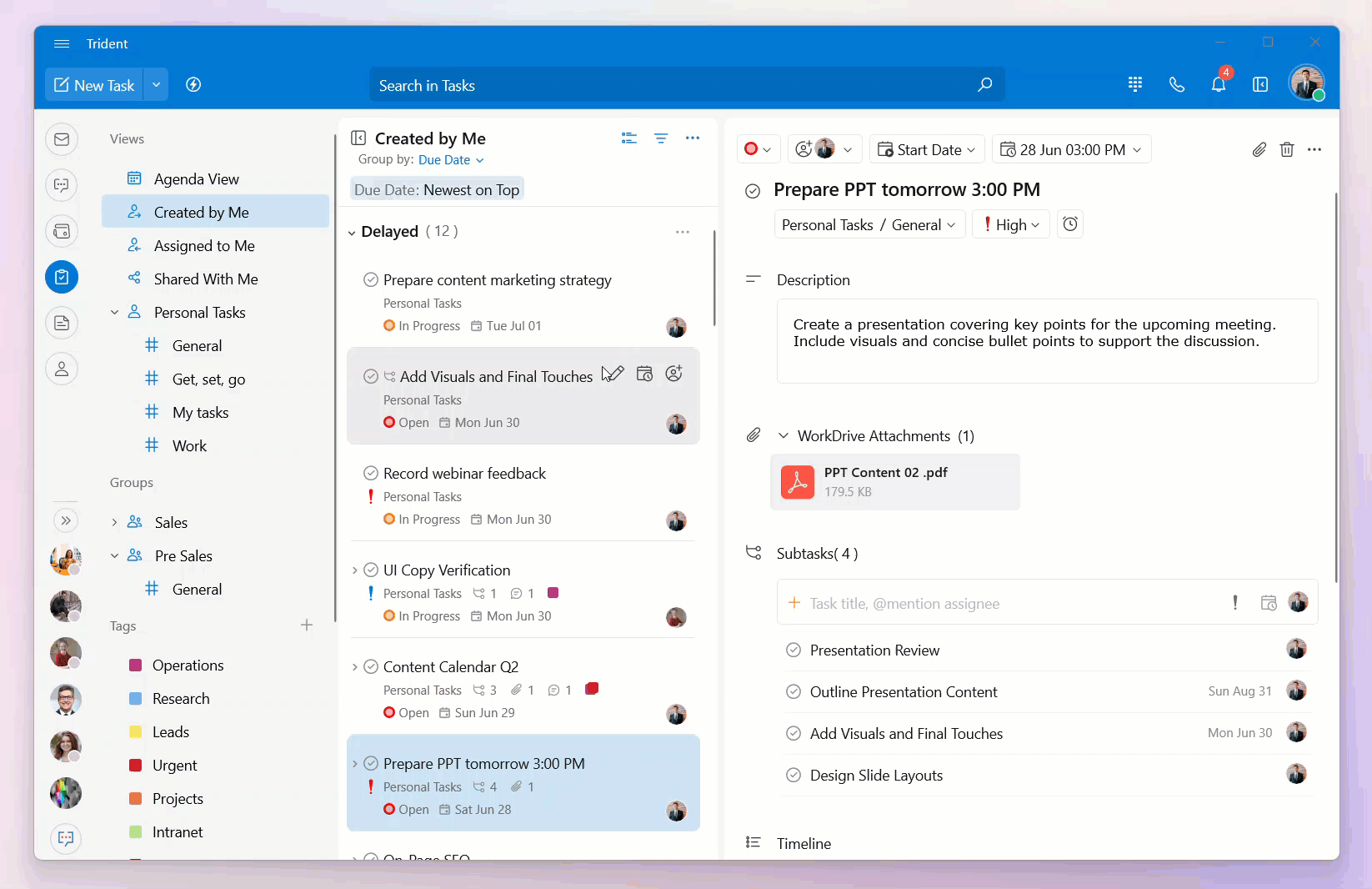This screenshot has height=889, width=1372.
Task: Edit the Add Visuals and Final Touches task
Action: click(614, 374)
